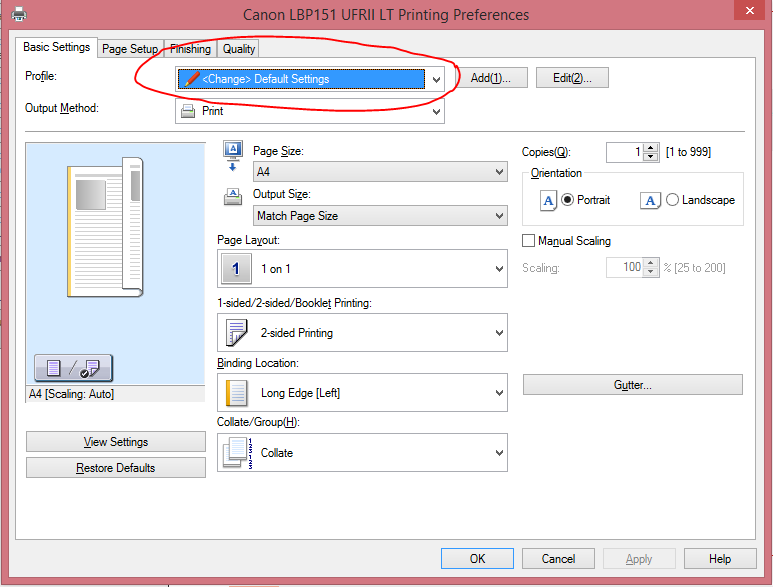
Task: Open the Binding Location dropdown
Action: (x=362, y=393)
